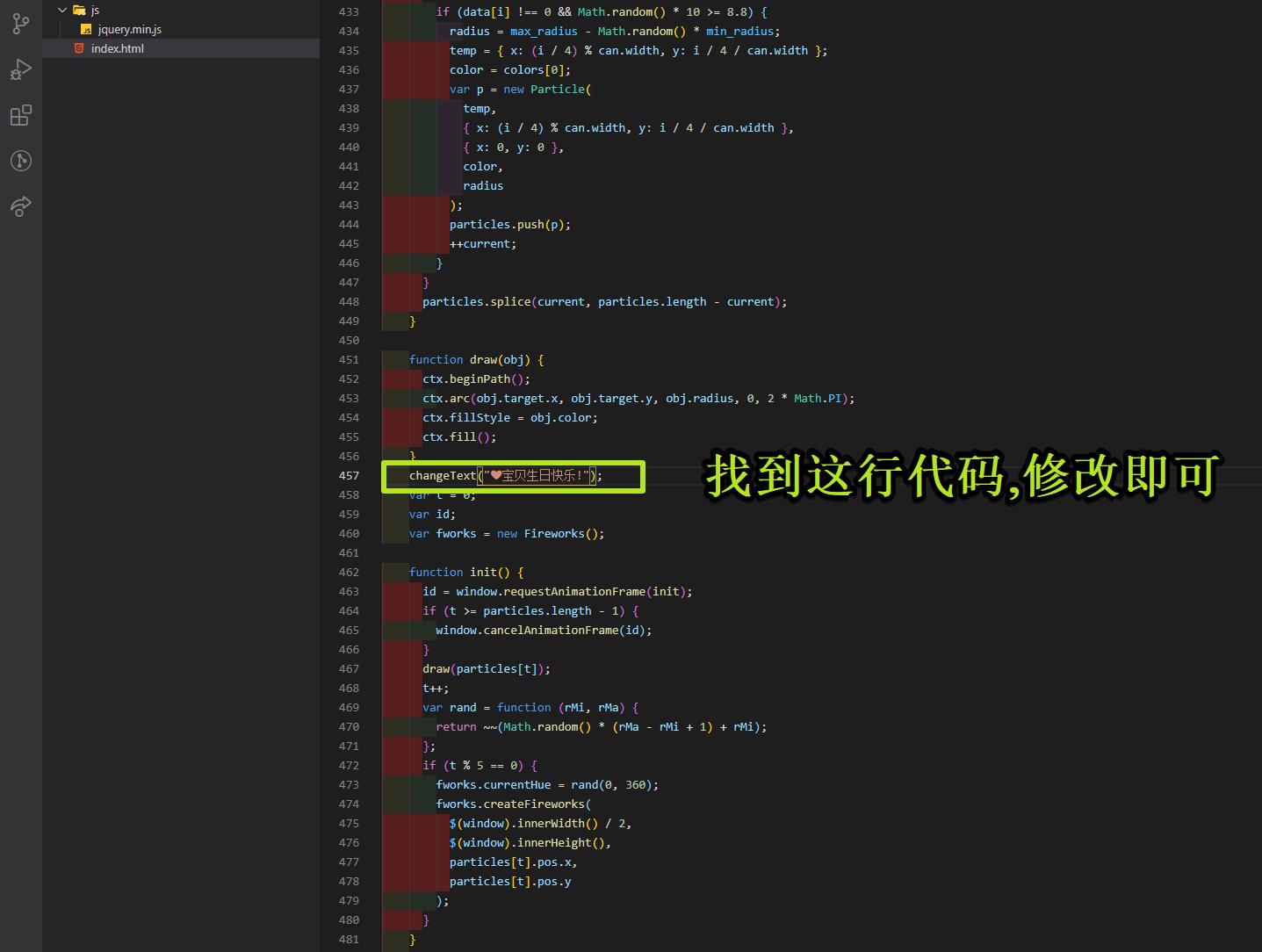Click the 'temp = { x: (i / 4)' line
Screen dimensions: 1262x952
coord(638,50)
